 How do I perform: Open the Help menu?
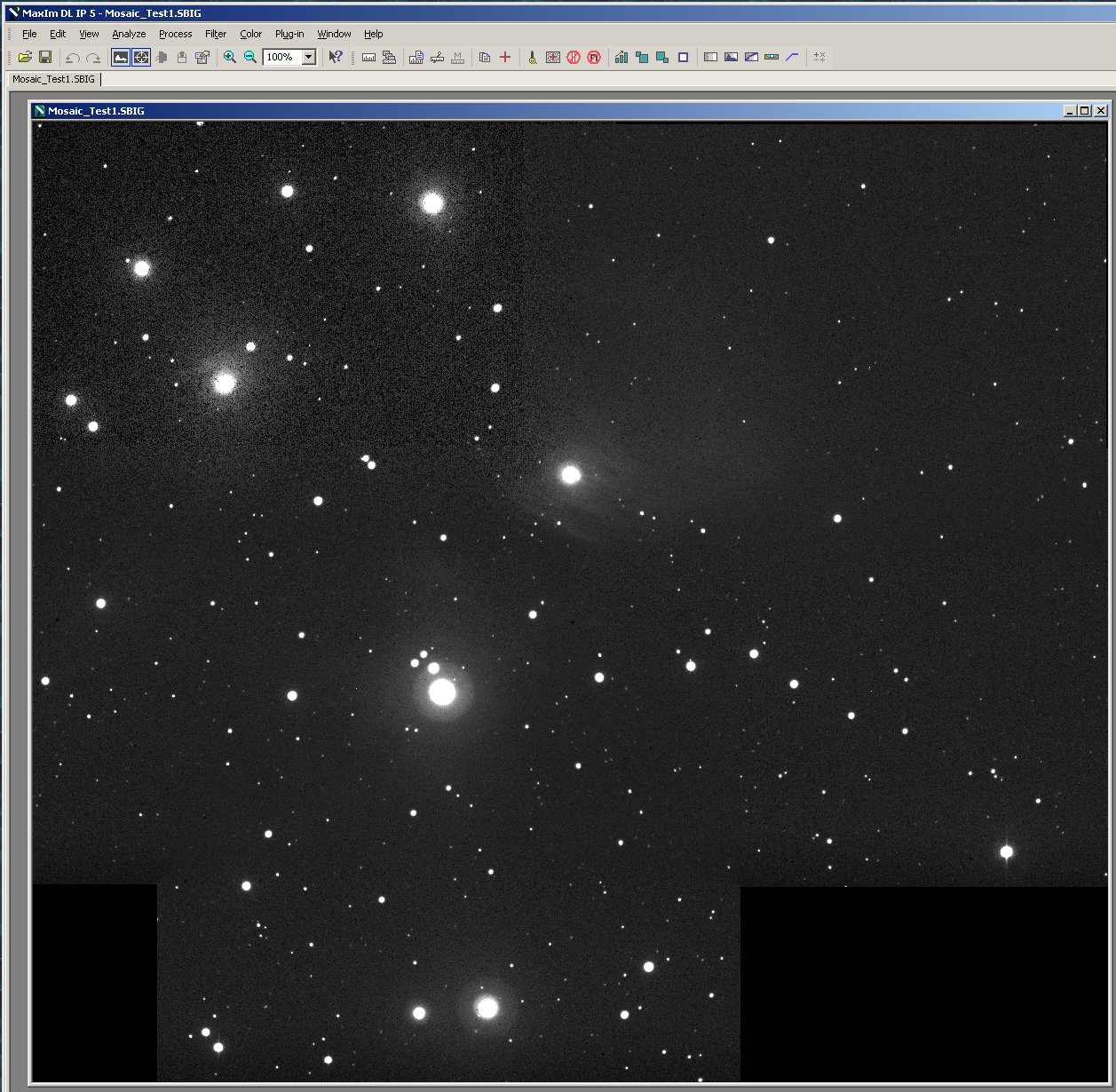click(x=374, y=34)
